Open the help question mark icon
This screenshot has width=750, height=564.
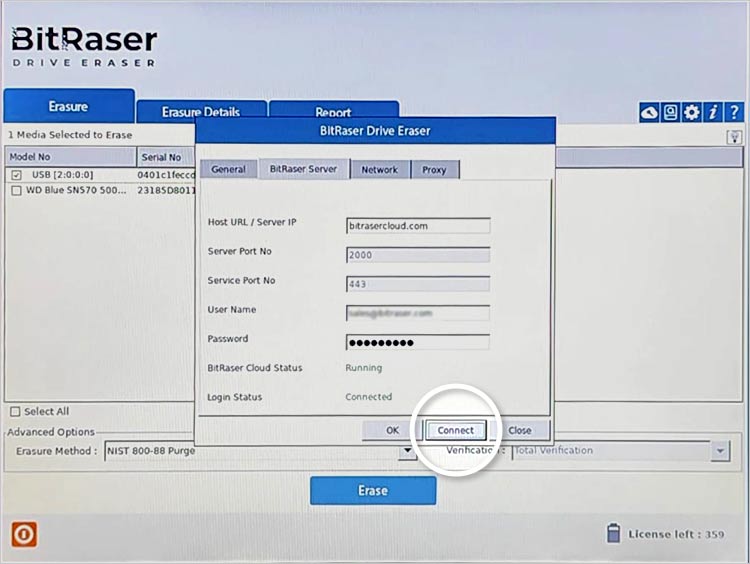coord(734,112)
